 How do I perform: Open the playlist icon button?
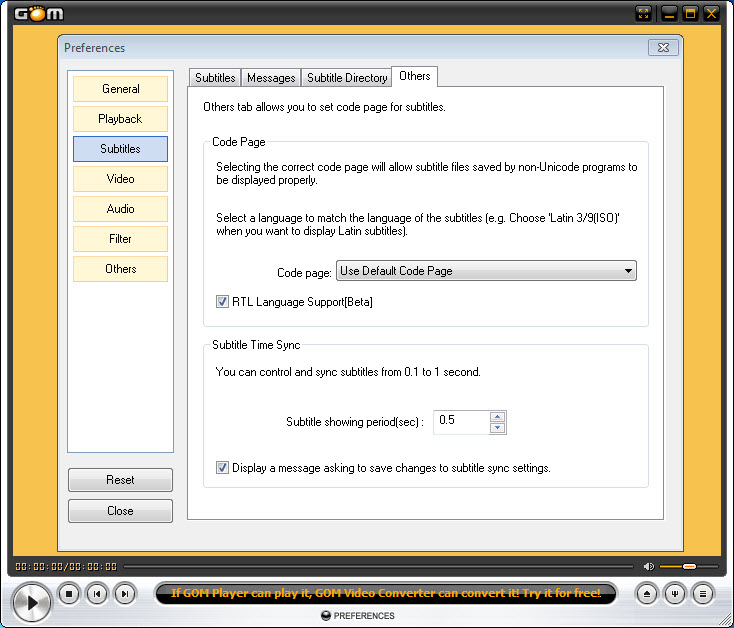703,594
